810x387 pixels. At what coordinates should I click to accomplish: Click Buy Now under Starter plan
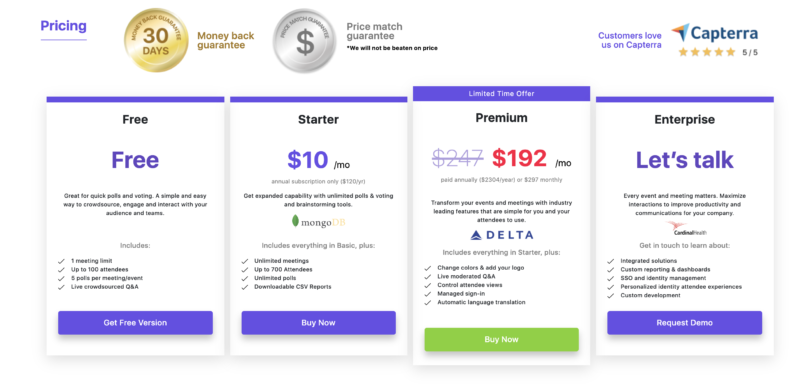318,323
